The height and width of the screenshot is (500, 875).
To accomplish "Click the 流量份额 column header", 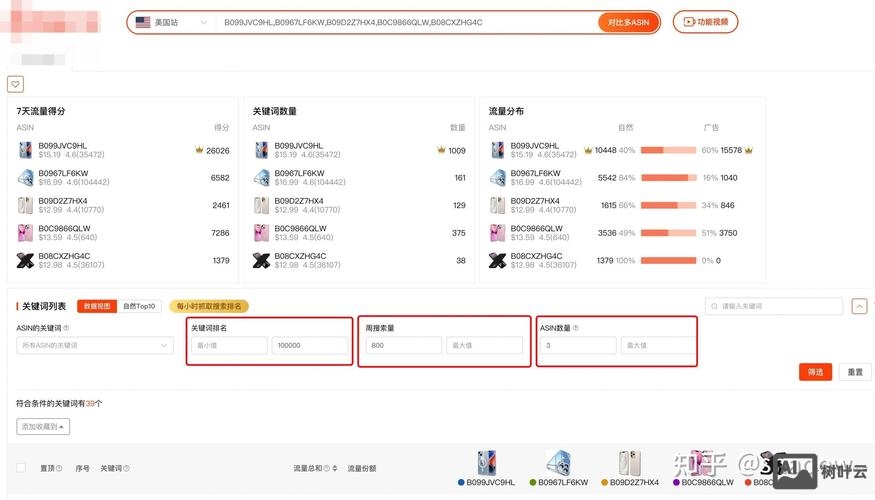I will (x=362, y=468).
